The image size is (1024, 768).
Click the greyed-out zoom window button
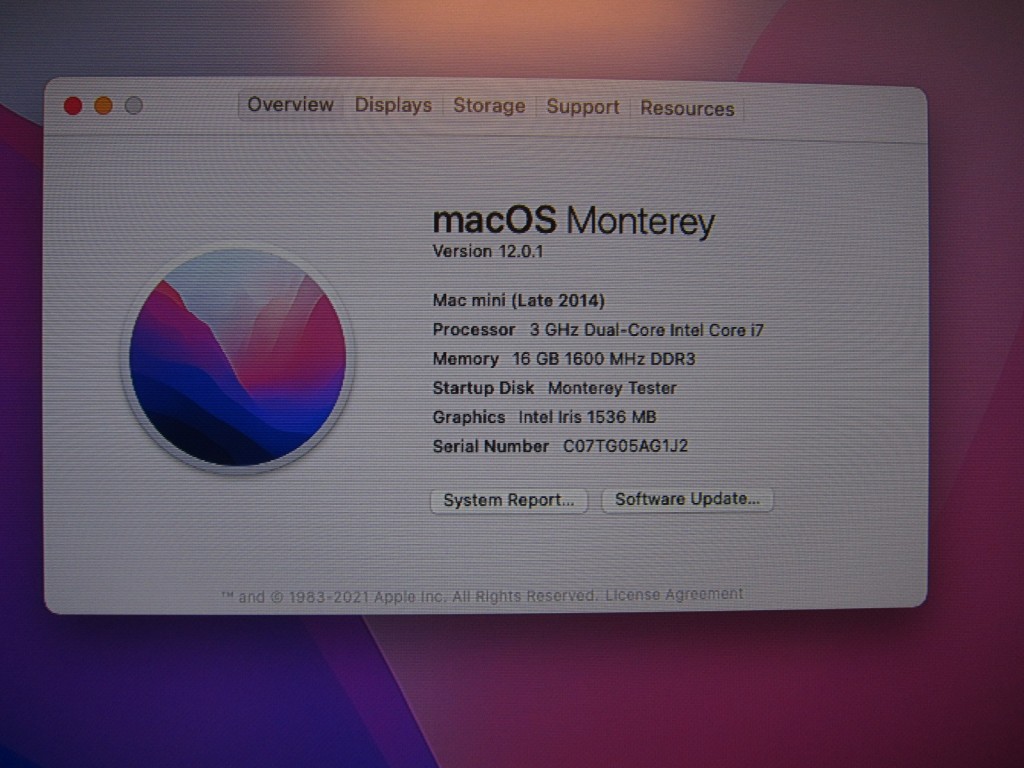coord(134,106)
